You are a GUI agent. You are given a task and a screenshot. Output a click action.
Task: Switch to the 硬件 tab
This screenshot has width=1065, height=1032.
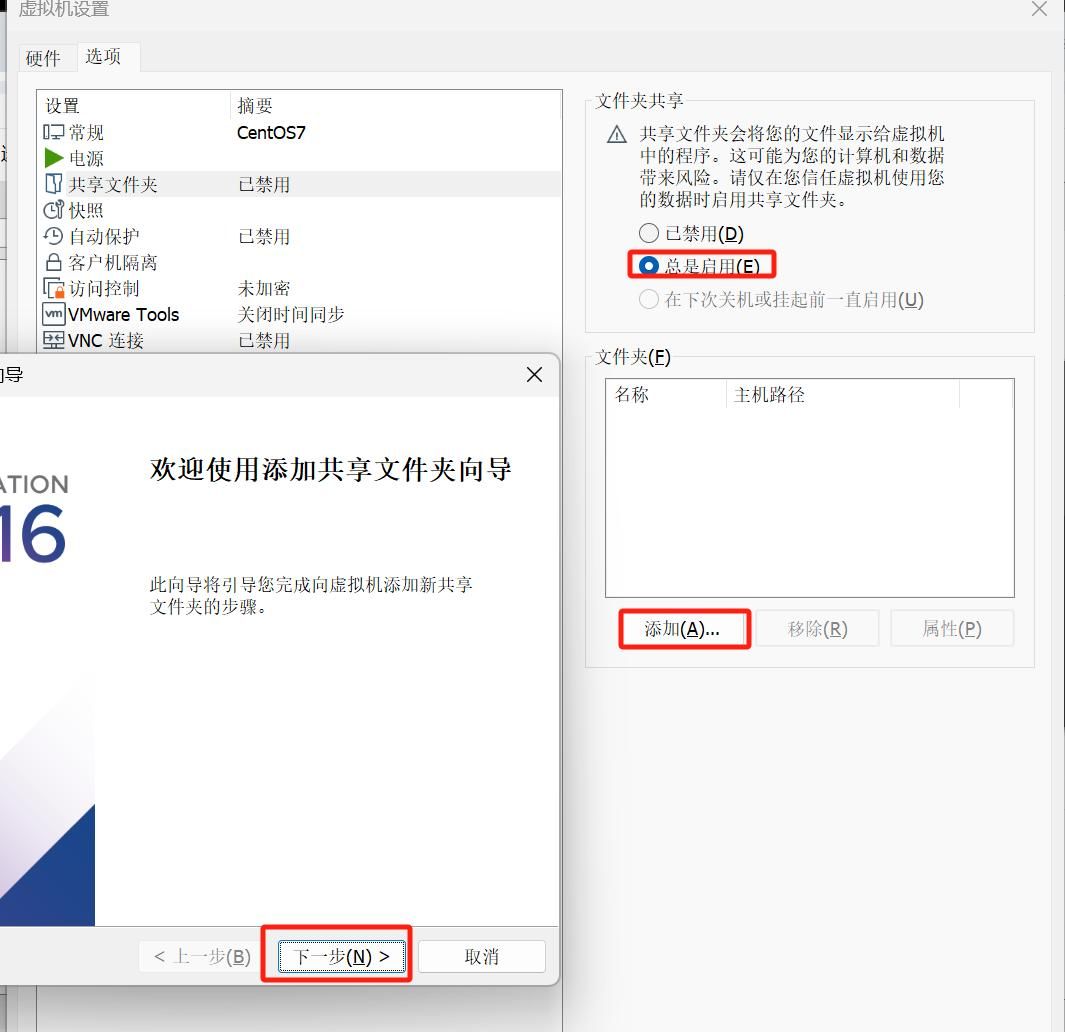point(43,57)
